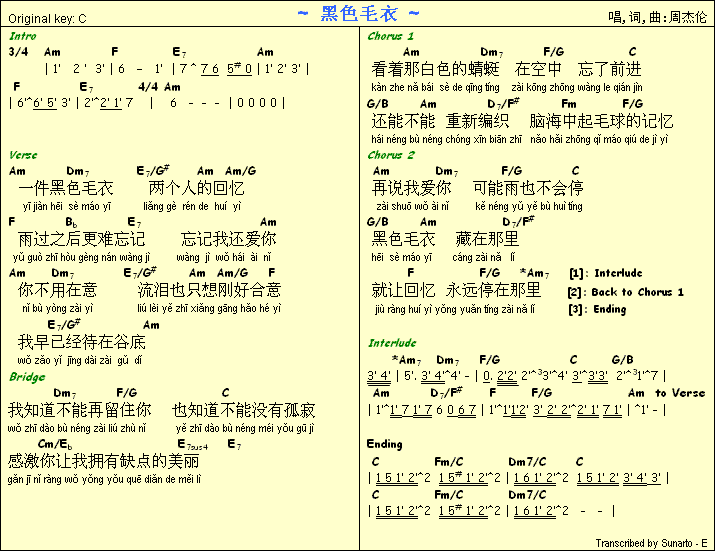Image resolution: width=715 pixels, height=551 pixels.
Task: Click the lyric '忘记我还爱你'
Action: [228, 239]
